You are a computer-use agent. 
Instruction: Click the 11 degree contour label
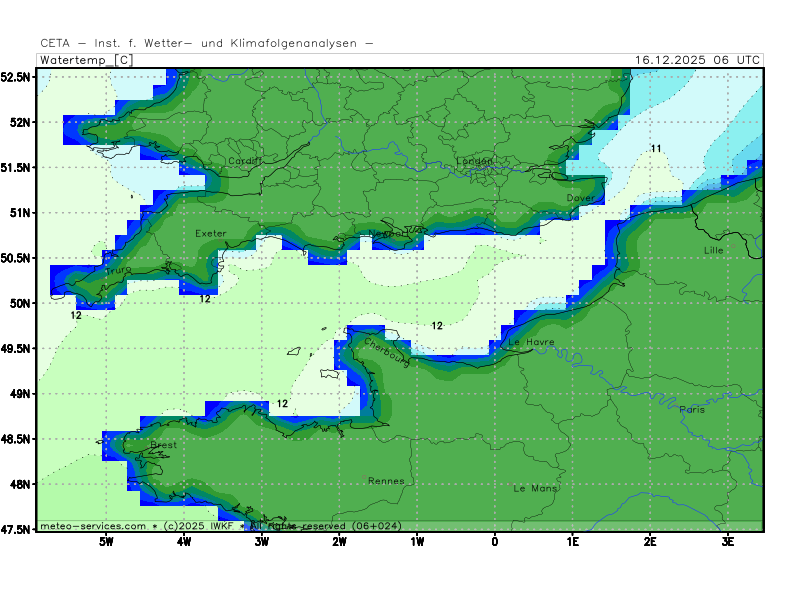[656, 149]
